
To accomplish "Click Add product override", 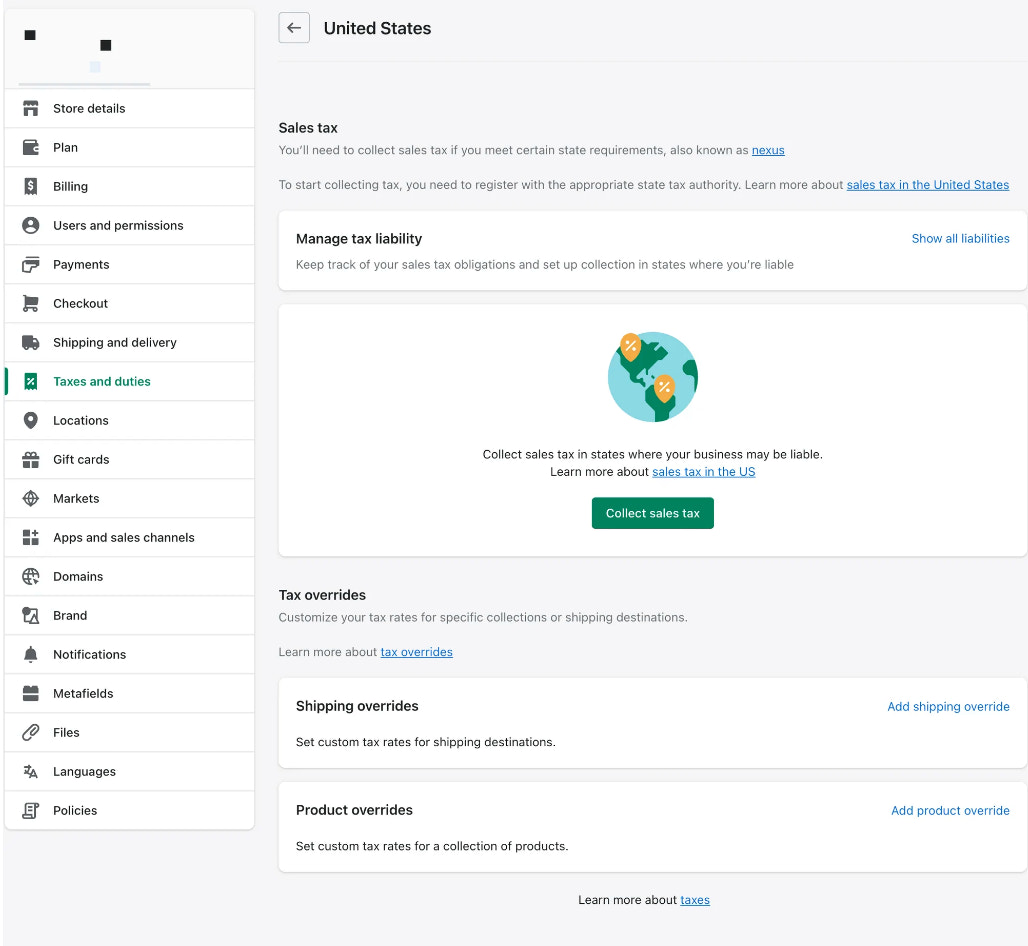I will point(950,810).
